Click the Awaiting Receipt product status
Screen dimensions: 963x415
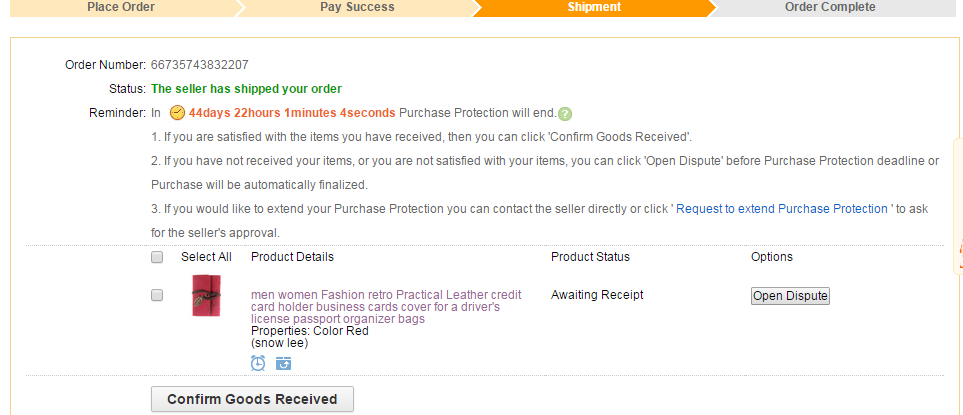point(597,295)
